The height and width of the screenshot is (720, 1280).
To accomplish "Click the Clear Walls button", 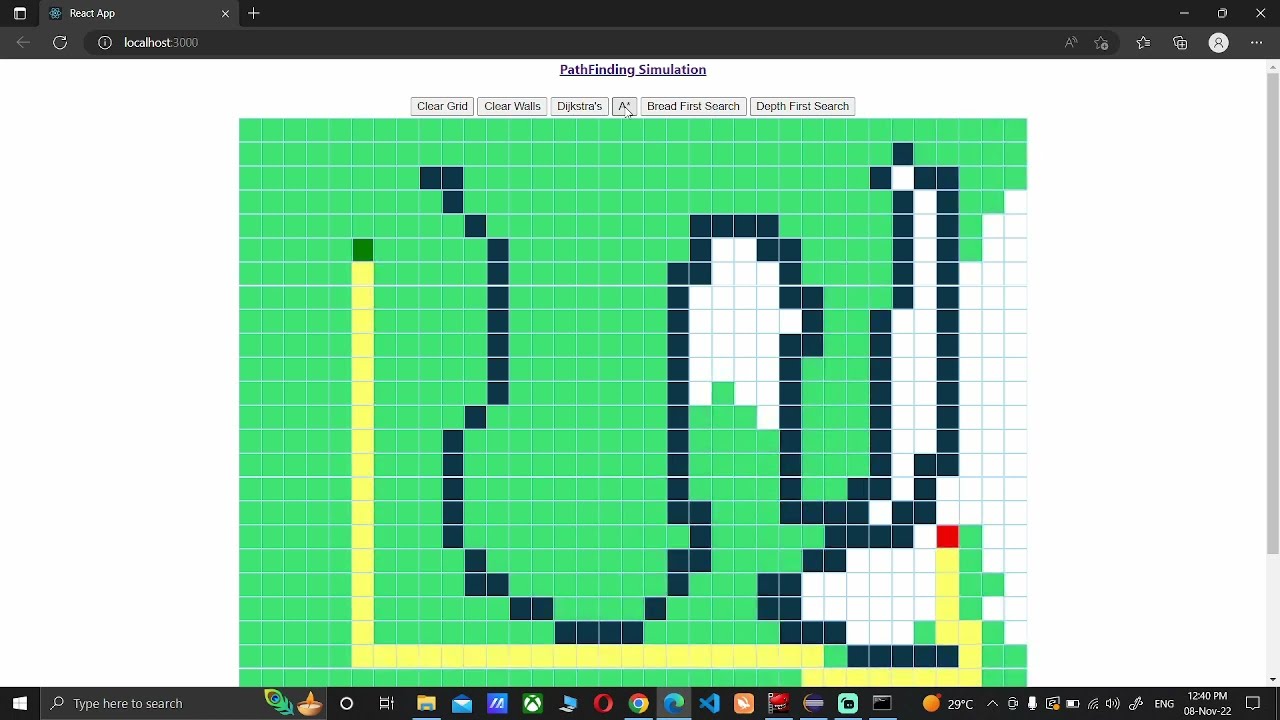I will [512, 106].
